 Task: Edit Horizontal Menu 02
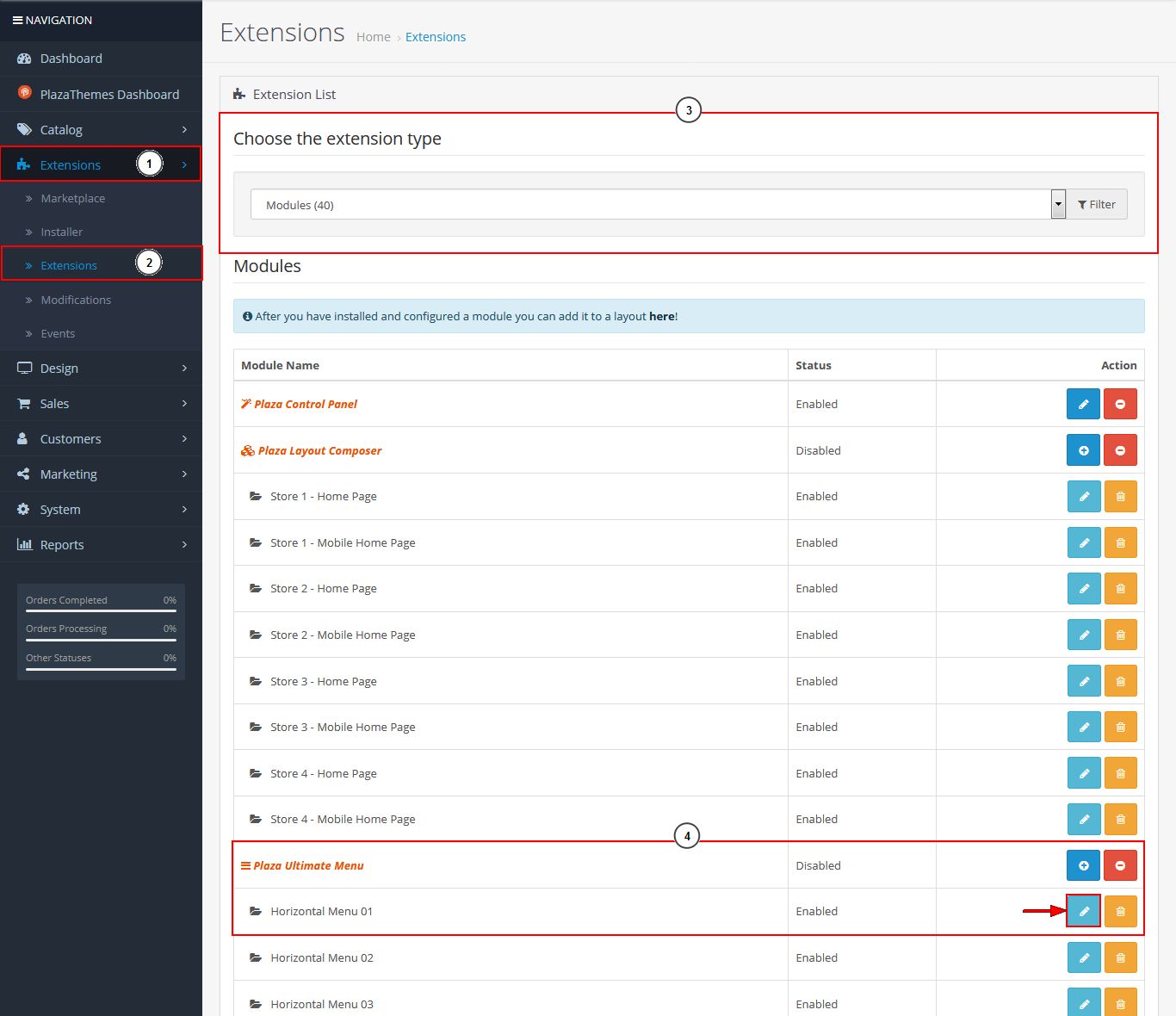[x=1084, y=957]
